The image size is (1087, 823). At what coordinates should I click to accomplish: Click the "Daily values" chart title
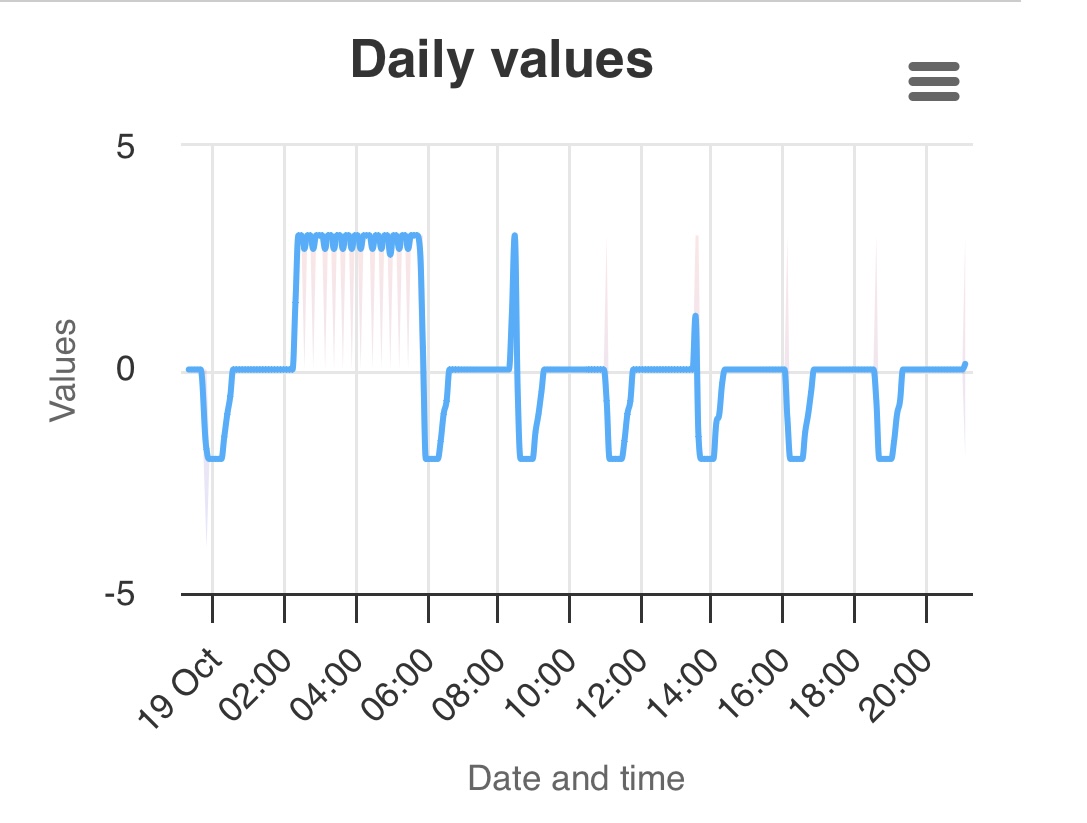pos(502,61)
